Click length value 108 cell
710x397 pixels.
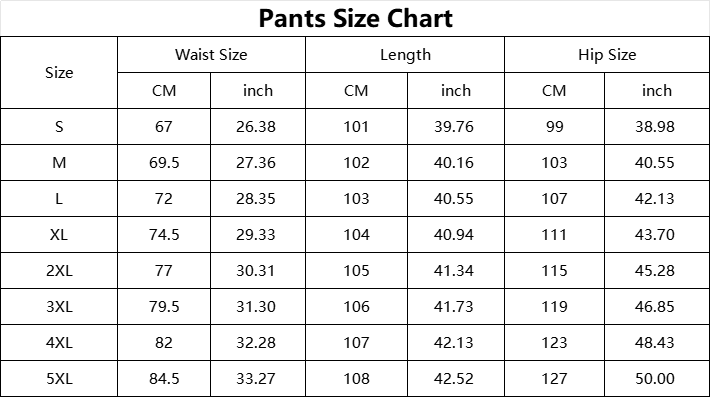356,378
